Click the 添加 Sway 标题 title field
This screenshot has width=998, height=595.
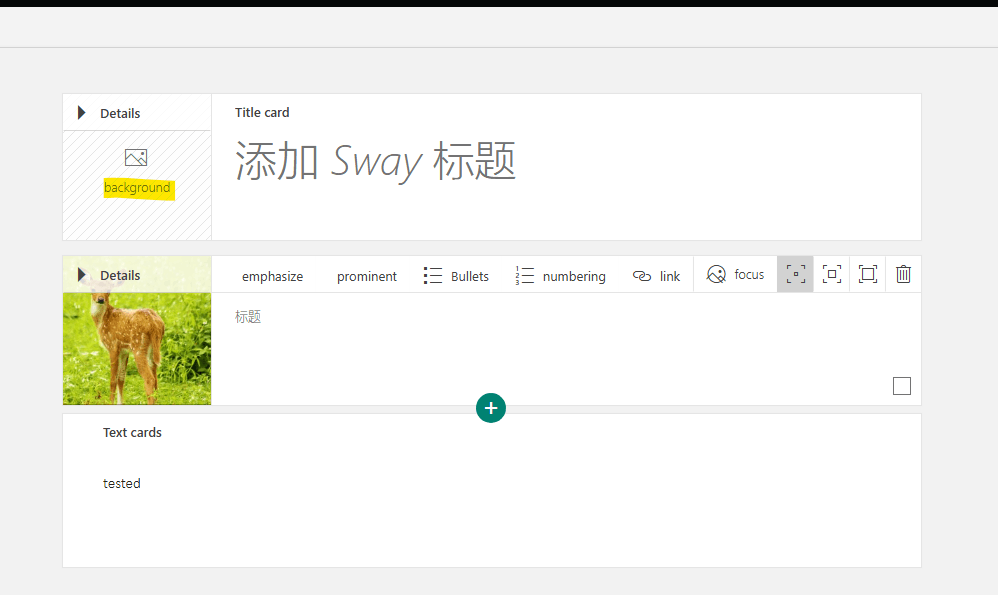pos(375,160)
